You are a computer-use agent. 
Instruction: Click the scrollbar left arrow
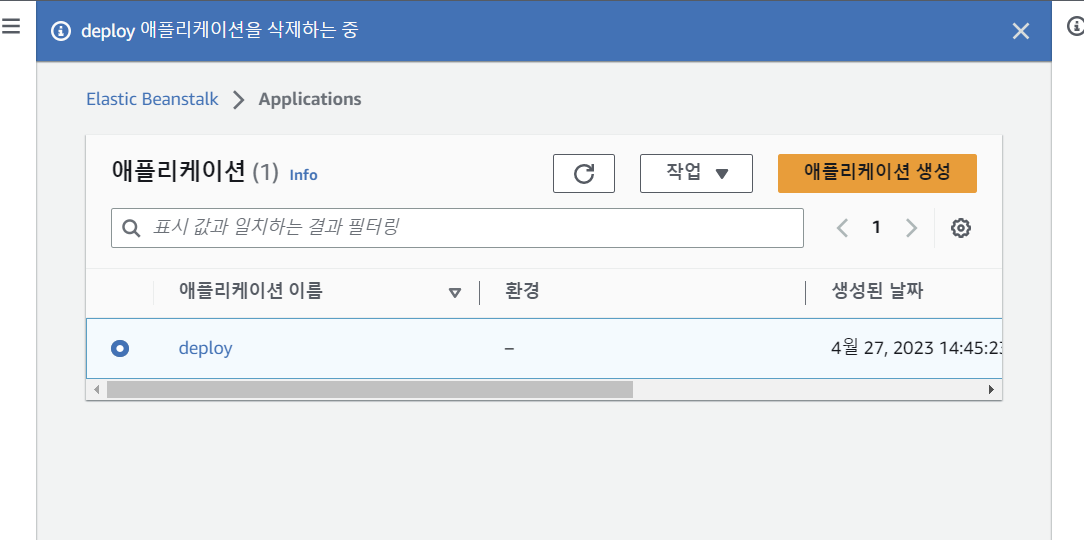(x=96, y=389)
